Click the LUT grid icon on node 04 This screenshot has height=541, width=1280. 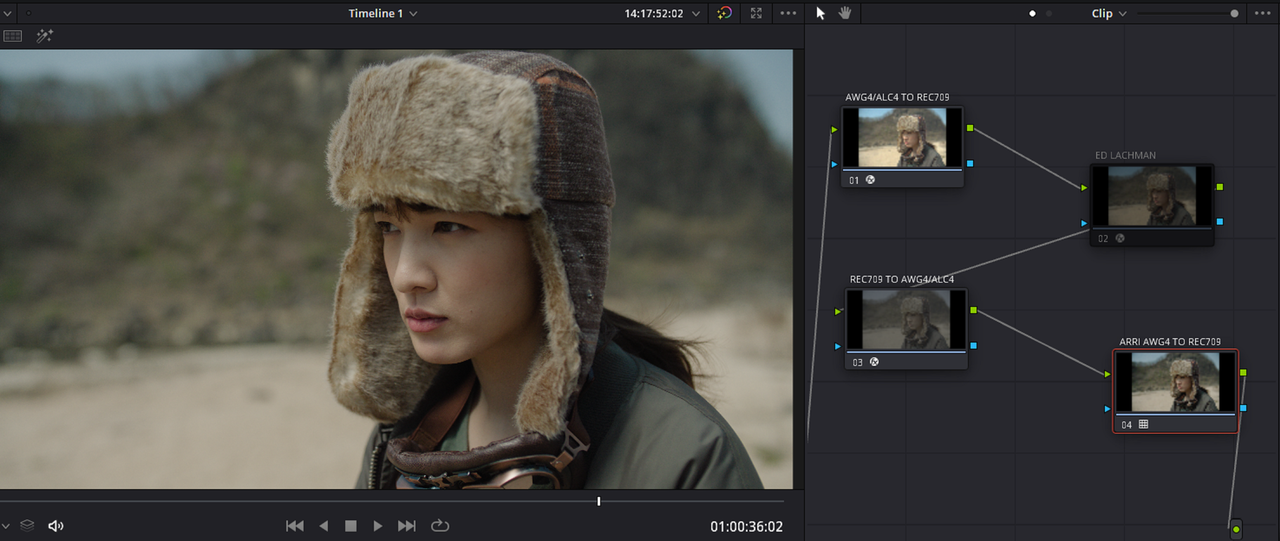[x=1143, y=424]
